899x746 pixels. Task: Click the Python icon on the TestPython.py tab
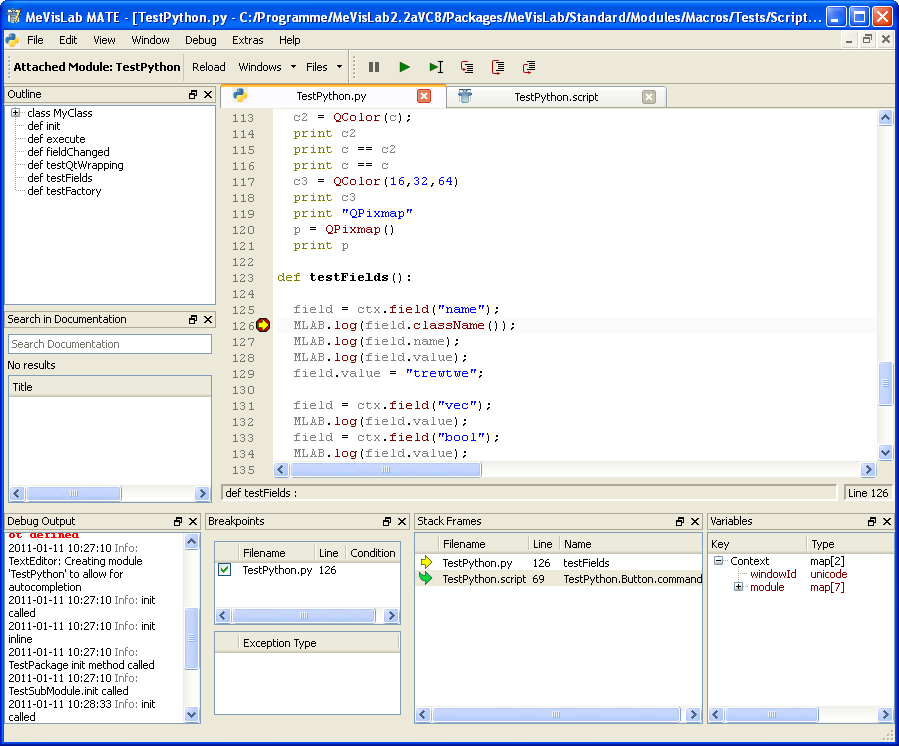240,96
